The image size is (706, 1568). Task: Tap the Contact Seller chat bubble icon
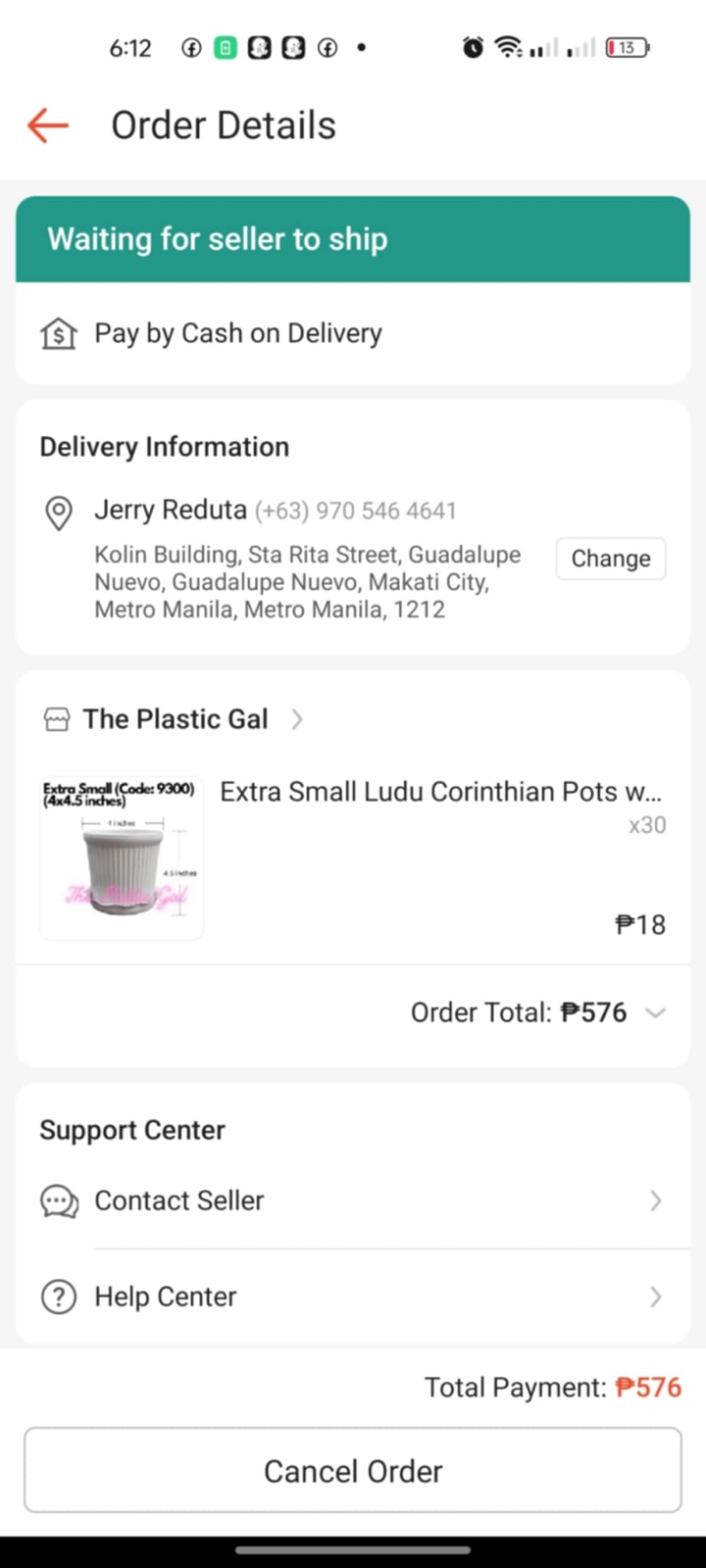59,1200
